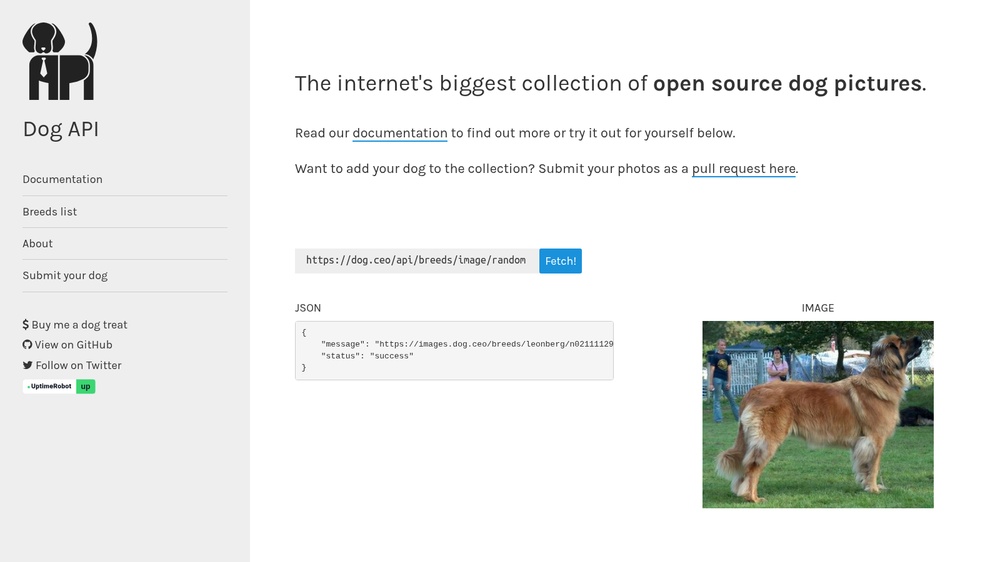This screenshot has height=562, width=1000.
Task: Click the GitHub octocat icon
Action: (x=27, y=344)
